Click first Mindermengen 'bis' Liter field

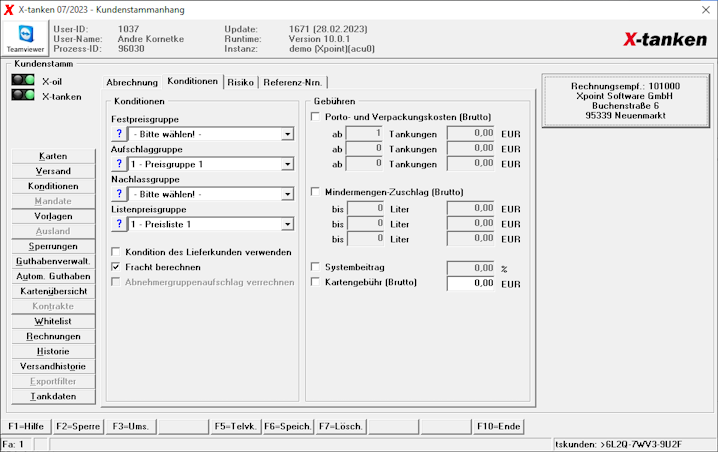click(365, 209)
